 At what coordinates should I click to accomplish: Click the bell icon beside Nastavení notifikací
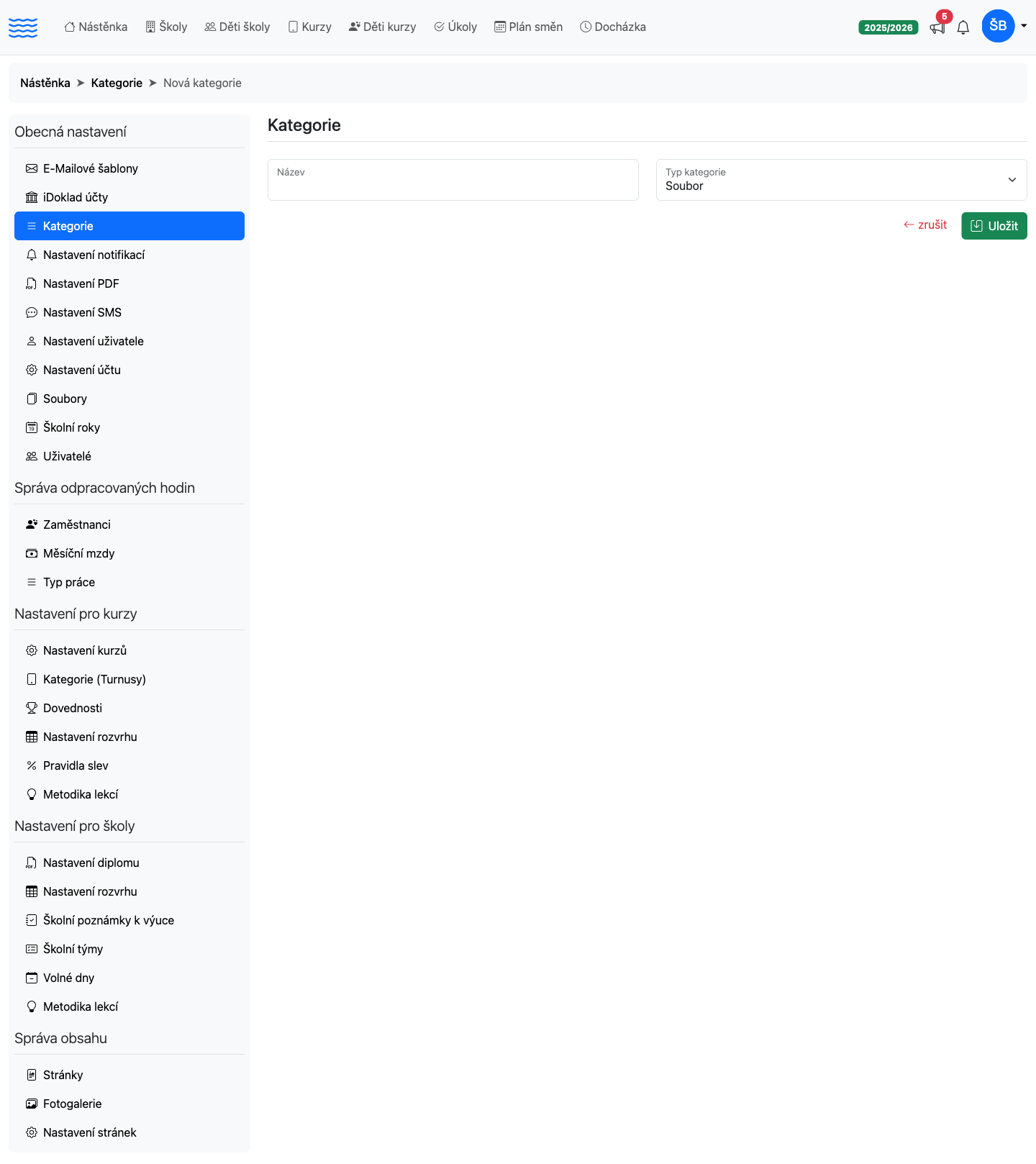tap(32, 255)
